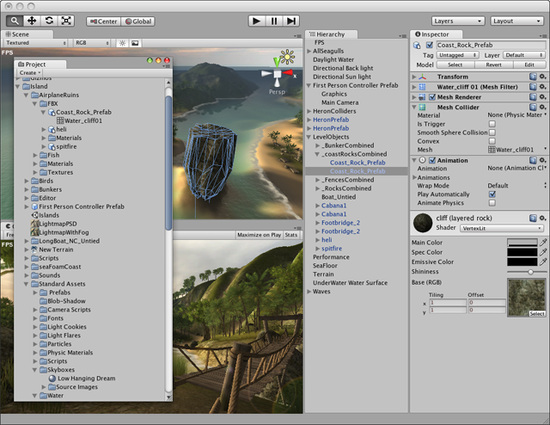The image size is (550, 425).
Task: Pause the game playback
Action: [x=274, y=21]
